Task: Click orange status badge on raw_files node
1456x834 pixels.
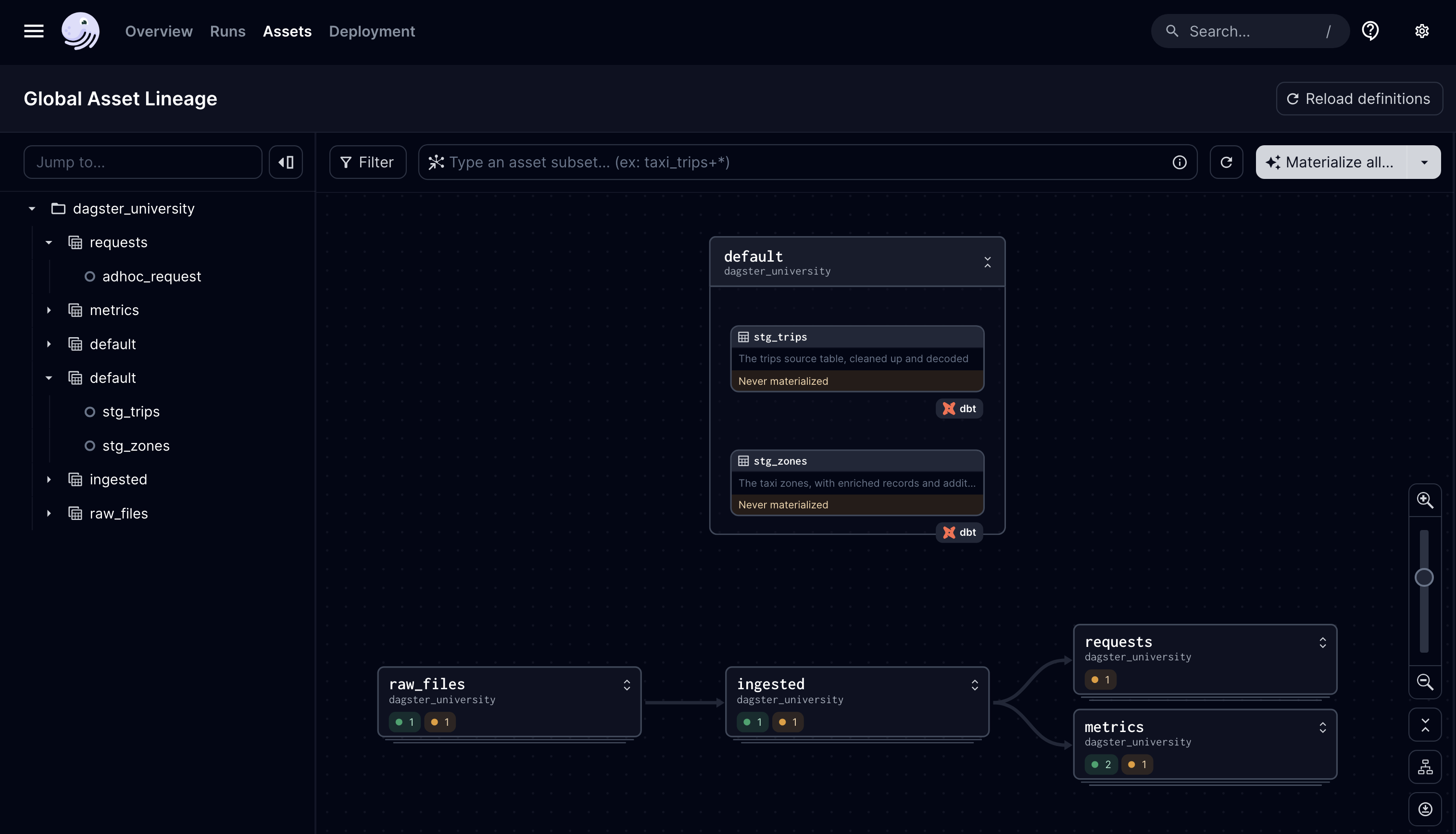Action: [x=439, y=722]
